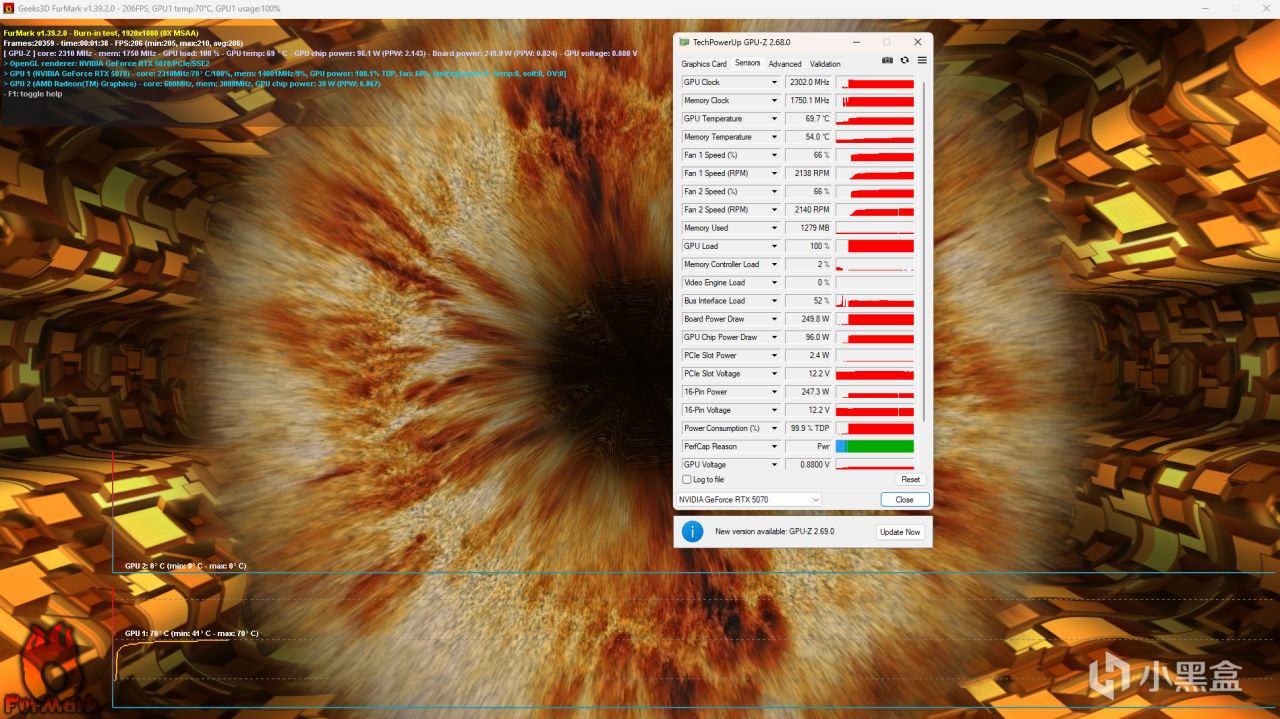The height and width of the screenshot is (719, 1280).
Task: Click the blue info icon in update bar
Action: (692, 531)
